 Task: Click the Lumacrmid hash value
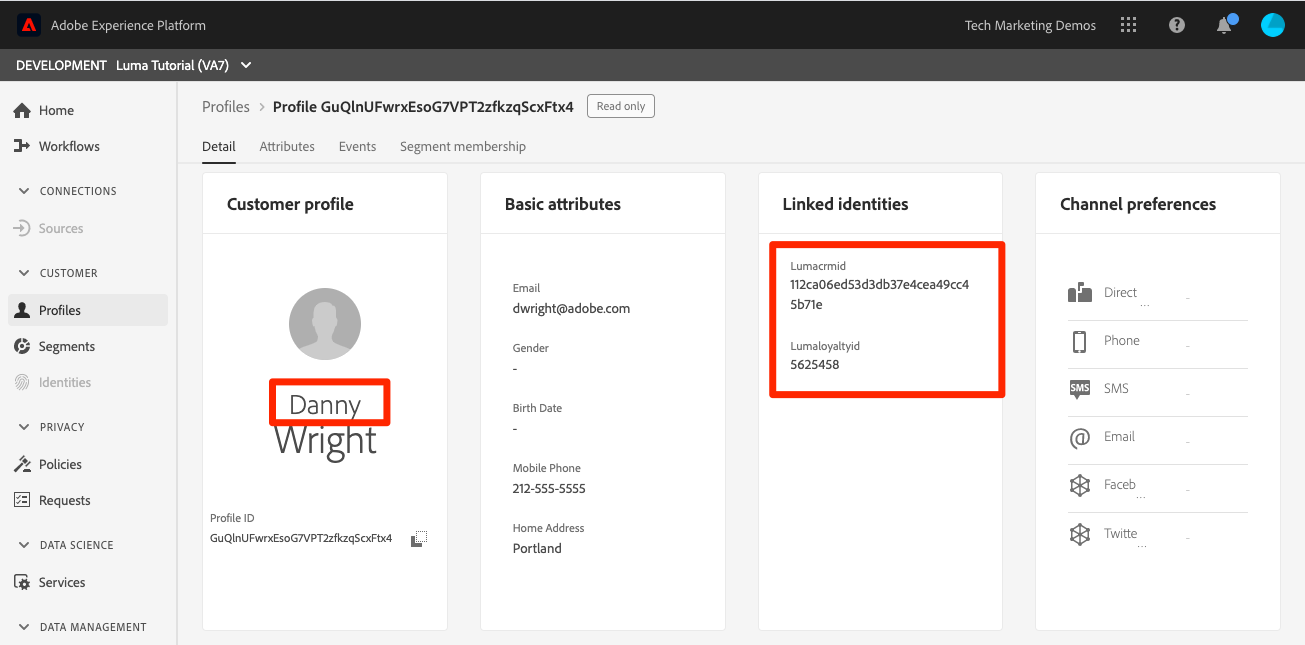880,294
